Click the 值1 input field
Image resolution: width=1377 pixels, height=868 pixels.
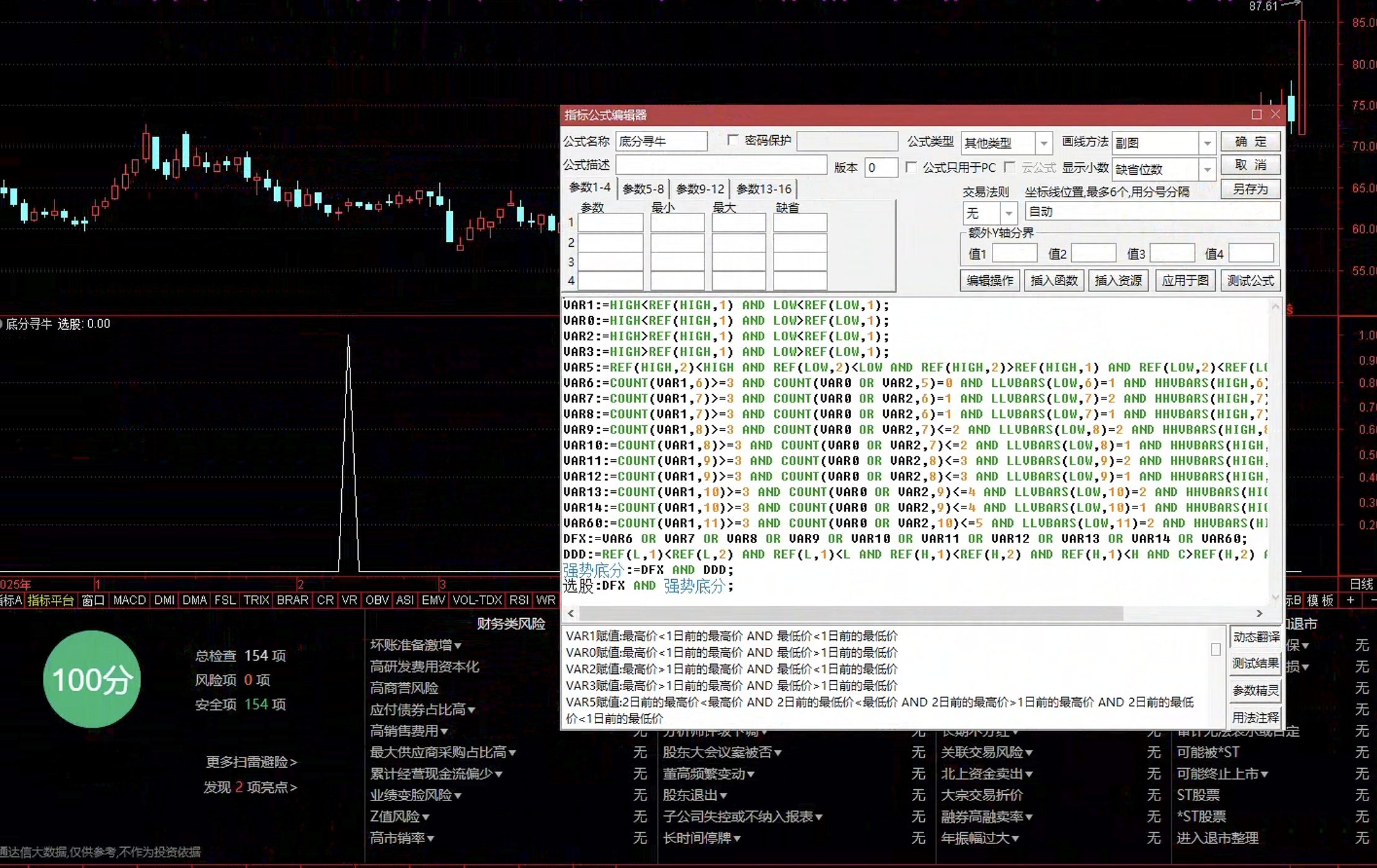[1014, 253]
